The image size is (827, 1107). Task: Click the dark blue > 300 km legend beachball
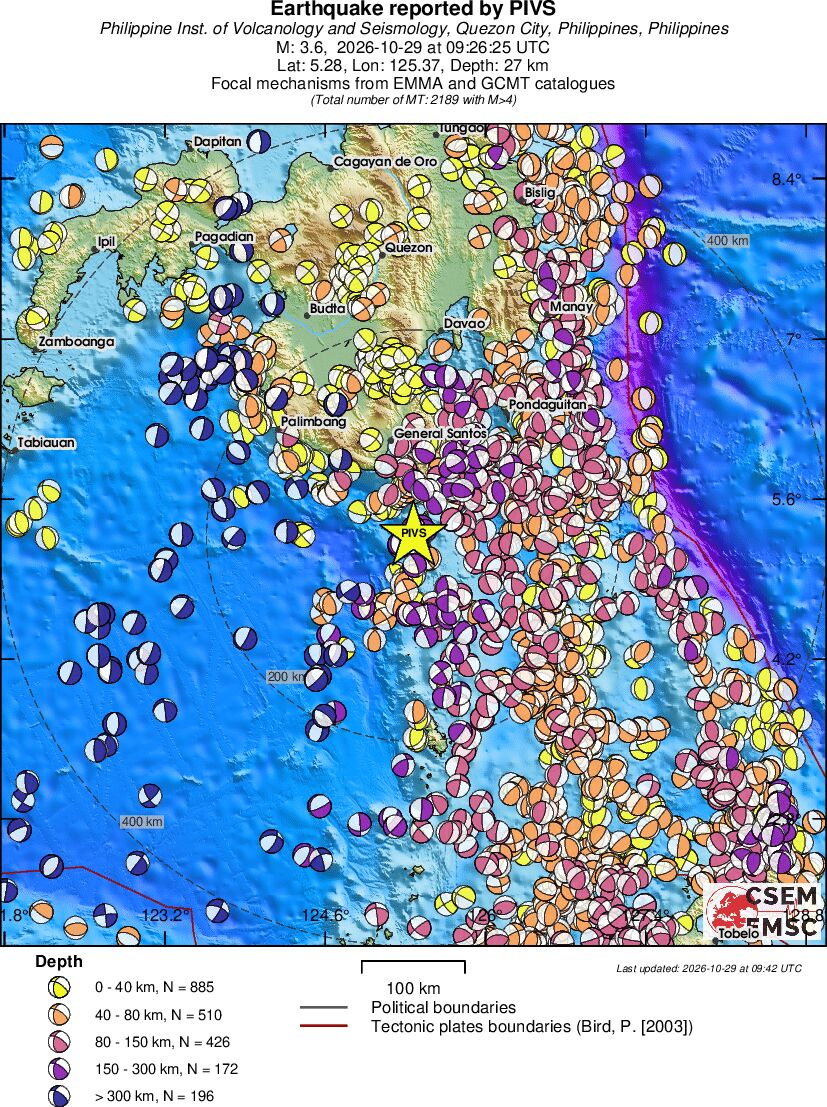coord(59,1096)
